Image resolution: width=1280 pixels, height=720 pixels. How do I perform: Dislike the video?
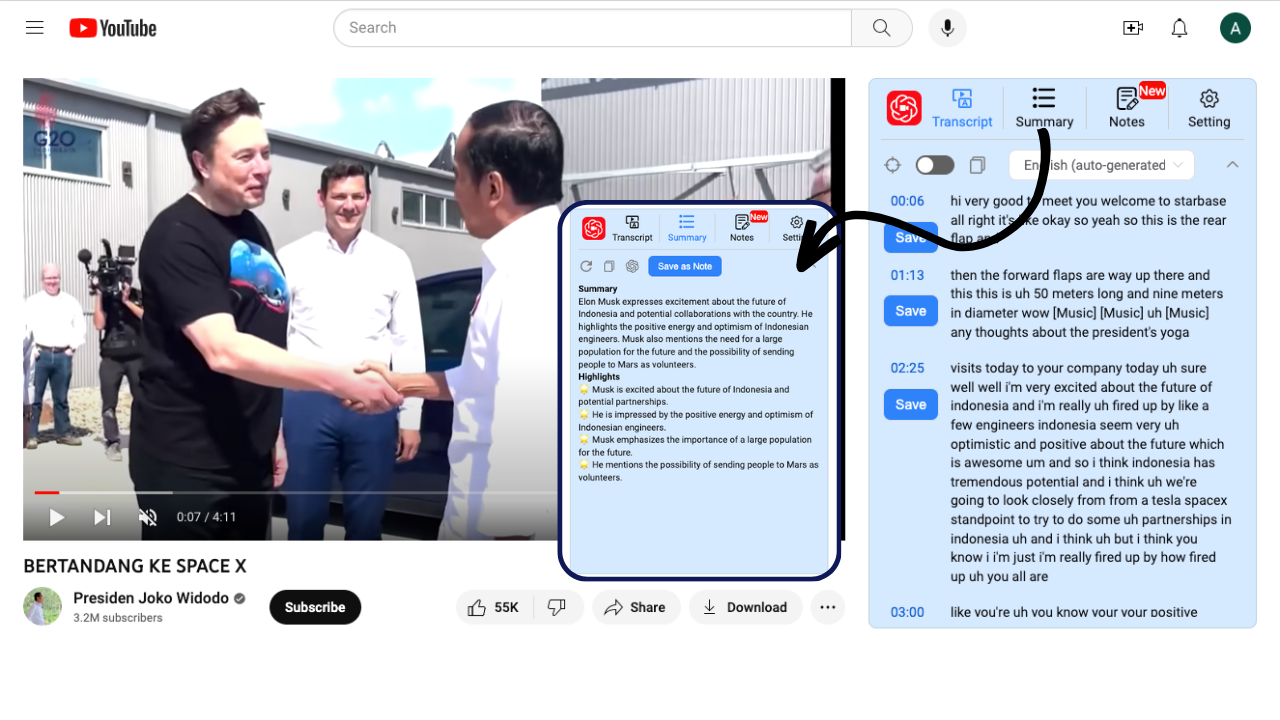(557, 606)
